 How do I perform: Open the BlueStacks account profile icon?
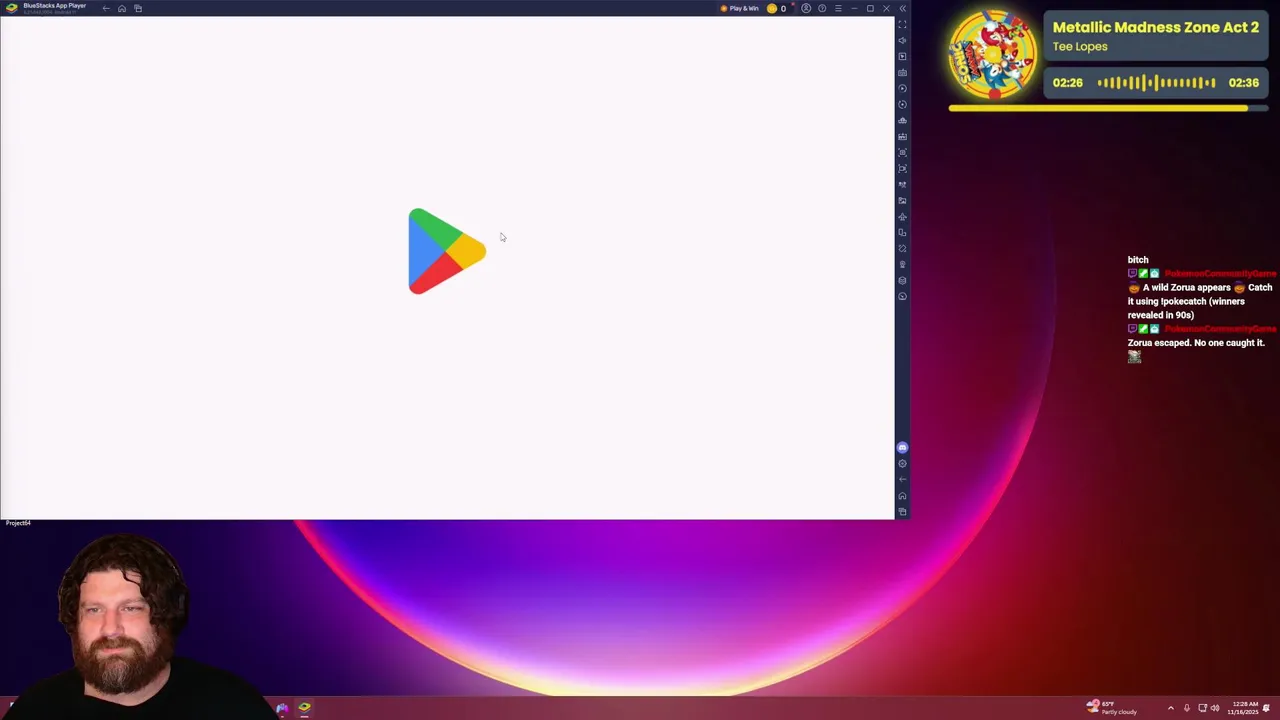pyautogui.click(x=806, y=8)
